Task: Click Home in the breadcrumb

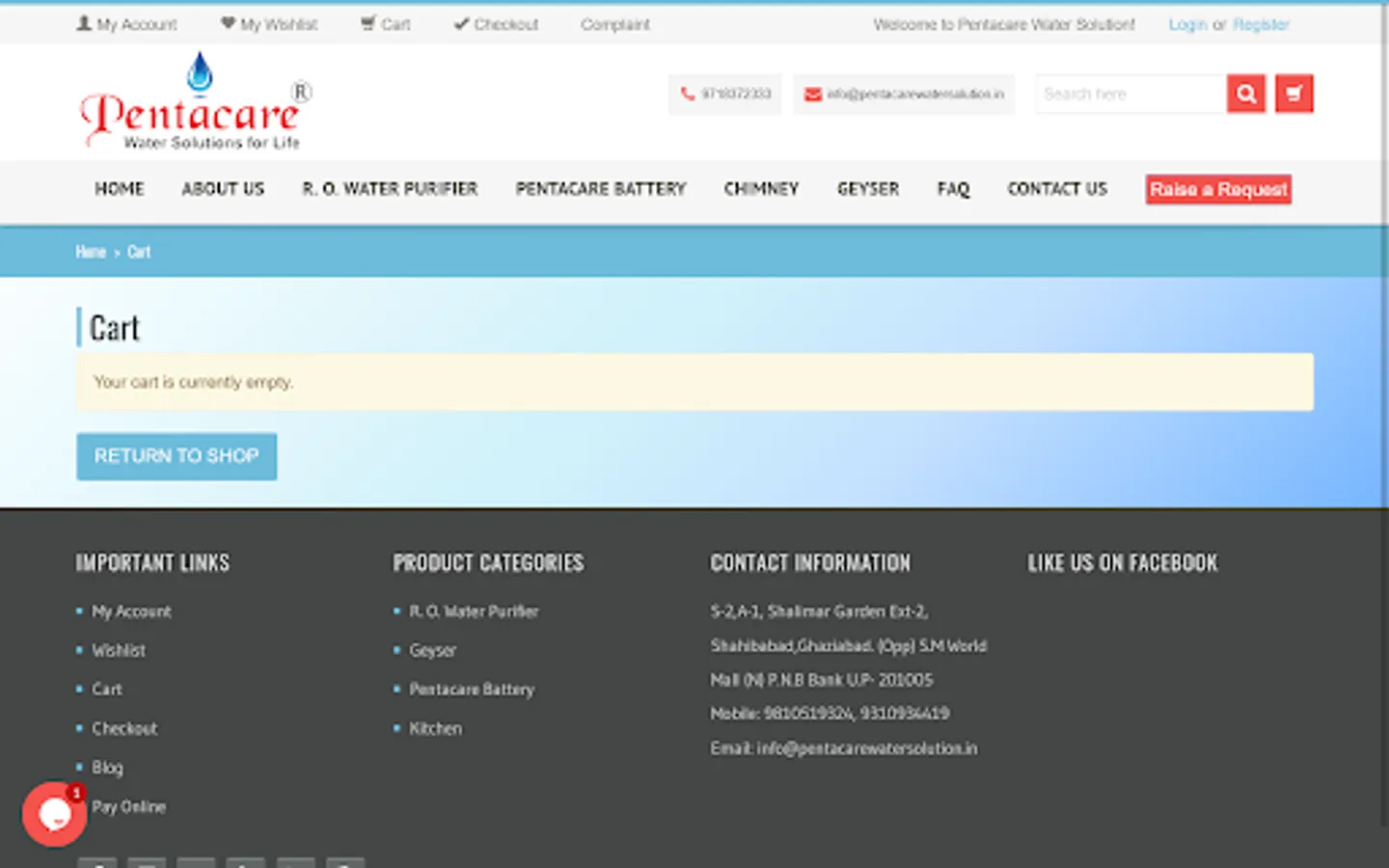Action: 91,252
